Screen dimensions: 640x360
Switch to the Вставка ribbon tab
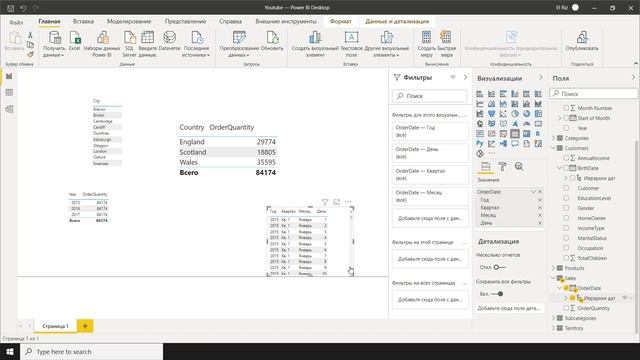[83, 21]
